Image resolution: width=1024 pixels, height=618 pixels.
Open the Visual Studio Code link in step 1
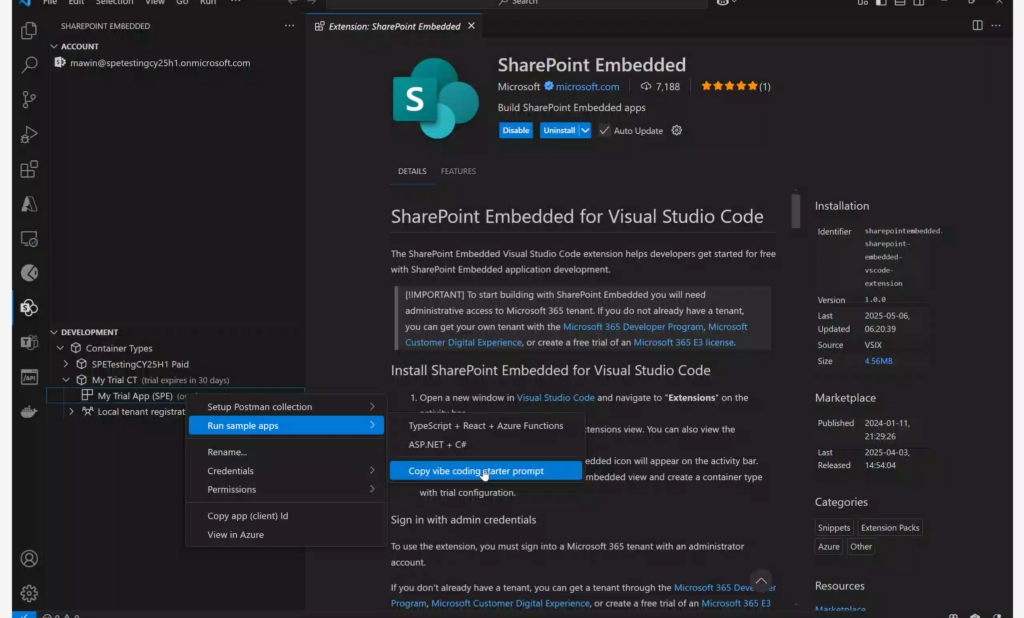(x=556, y=397)
